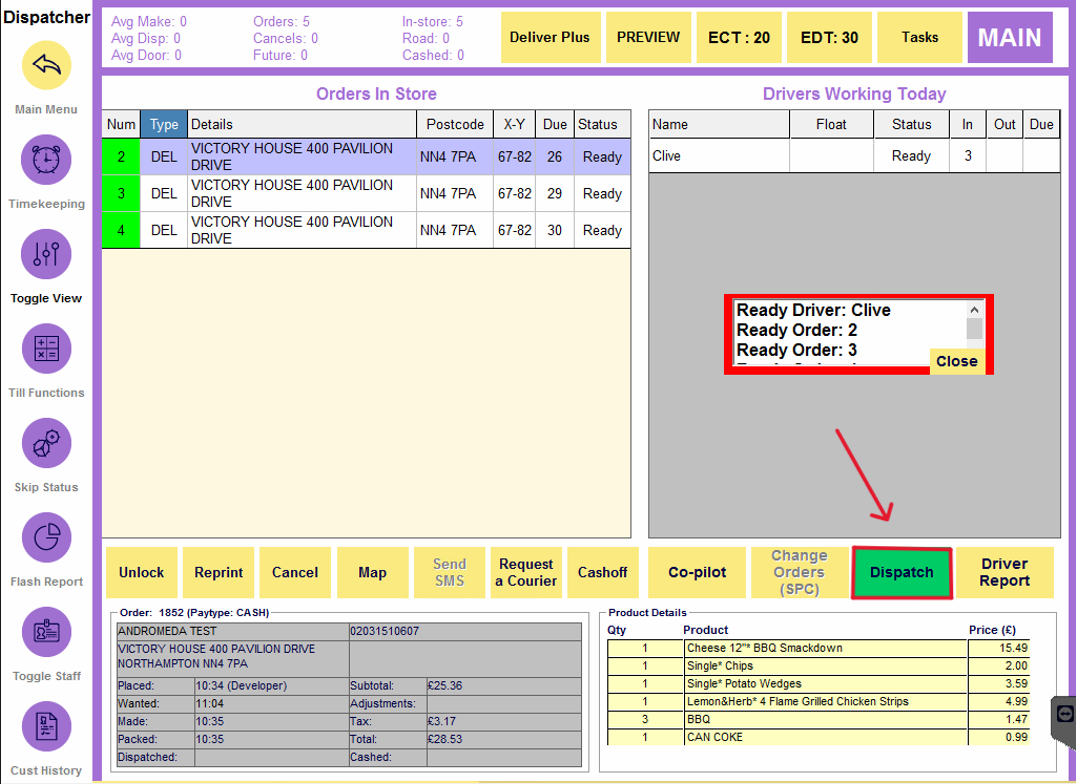Click Cheese 12" BBQ Smackdown product row
Screen dimensions: 1076x784
[x=818, y=648]
